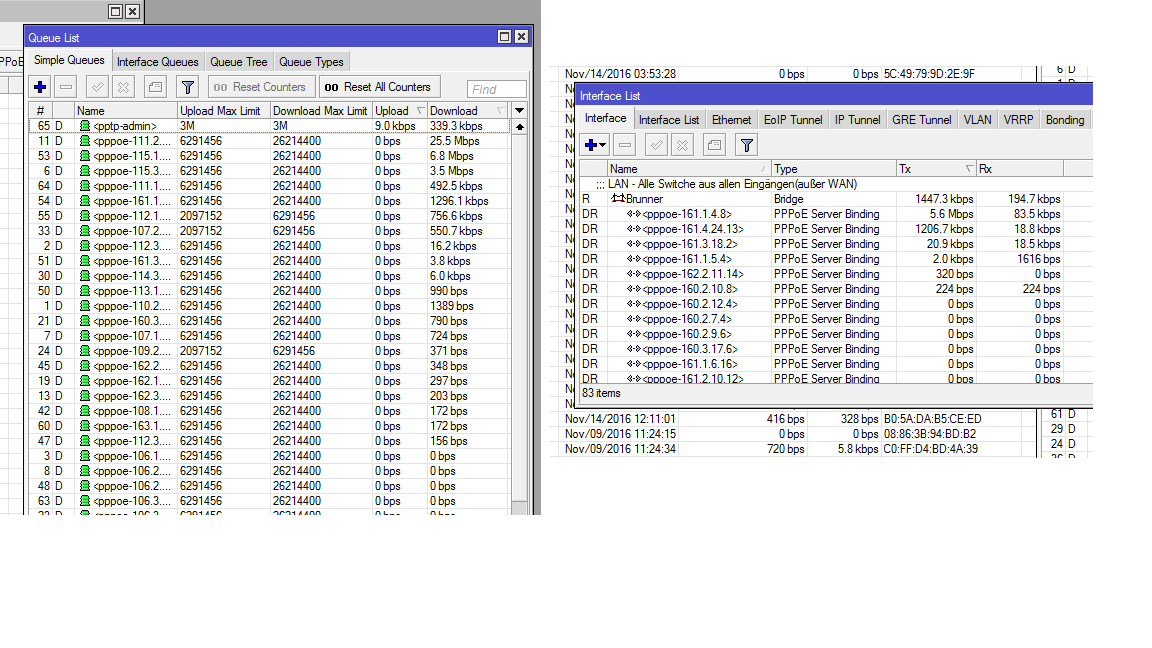Switch to the Interface tab

(x=605, y=118)
